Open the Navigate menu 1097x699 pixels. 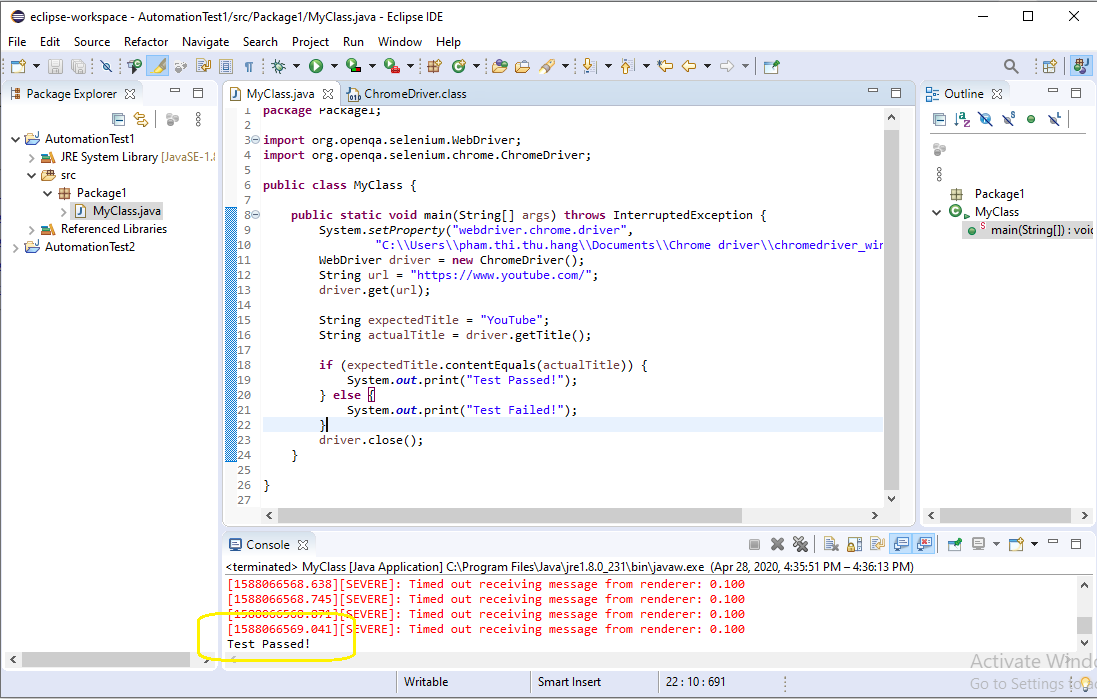[205, 42]
